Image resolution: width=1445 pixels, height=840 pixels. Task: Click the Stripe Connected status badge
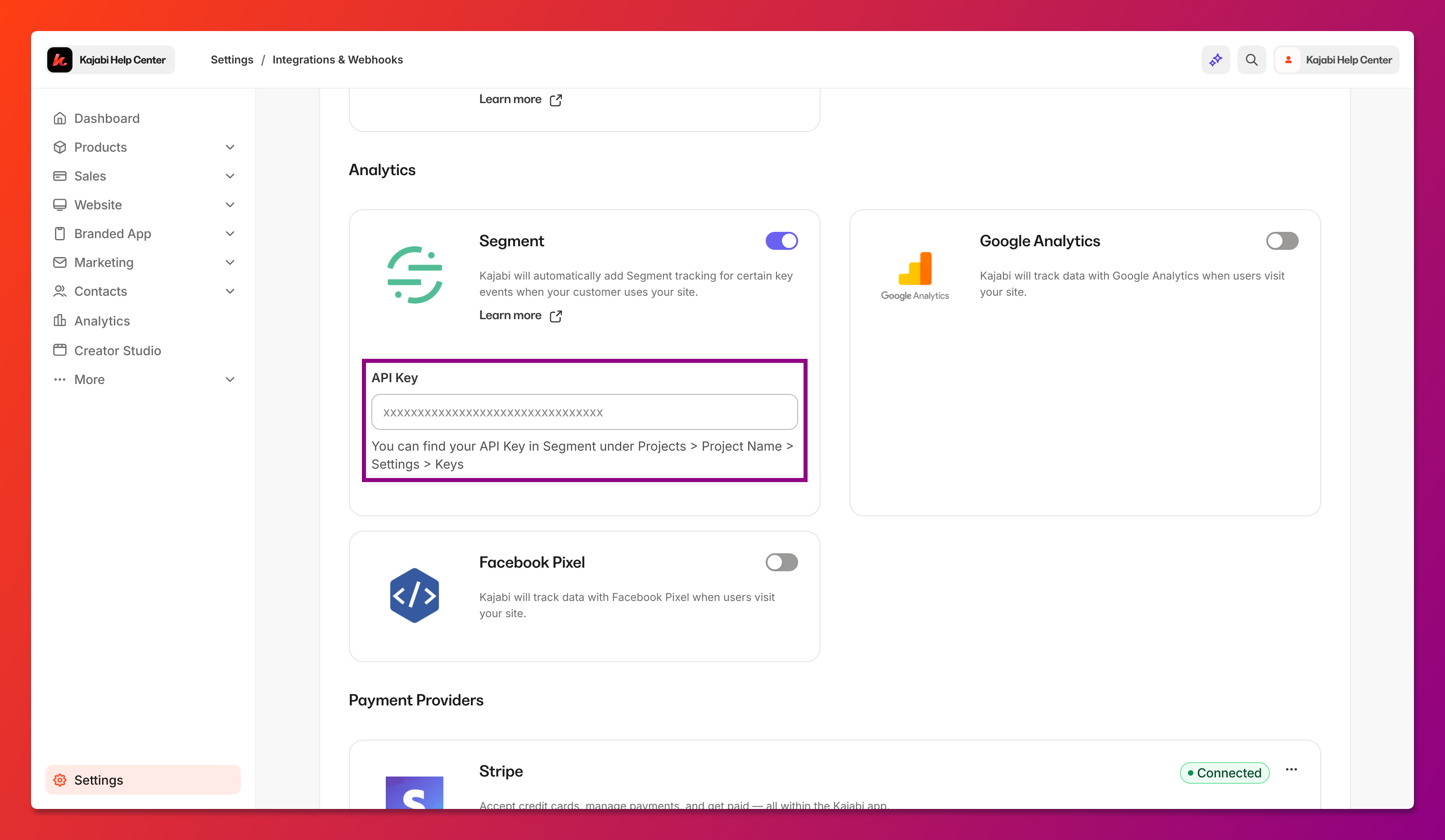click(1224, 773)
